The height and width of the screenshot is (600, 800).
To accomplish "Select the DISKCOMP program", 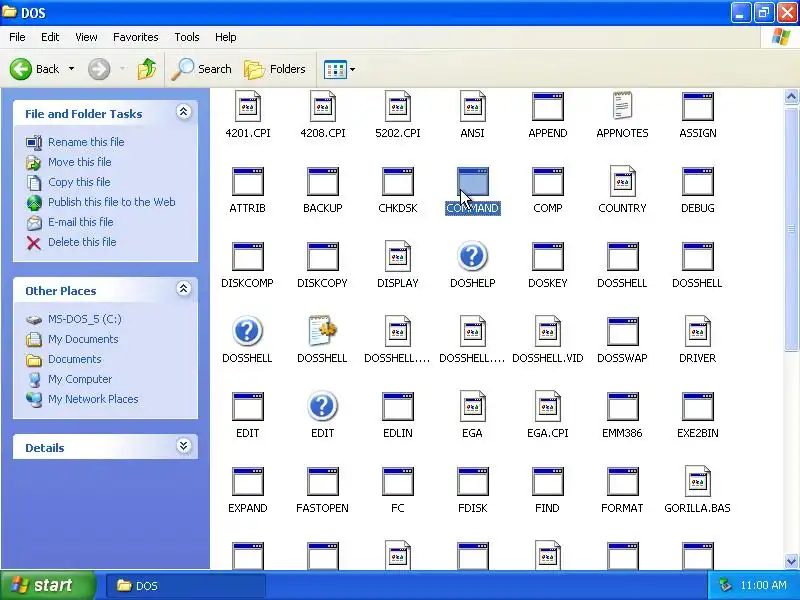I will tap(247, 257).
